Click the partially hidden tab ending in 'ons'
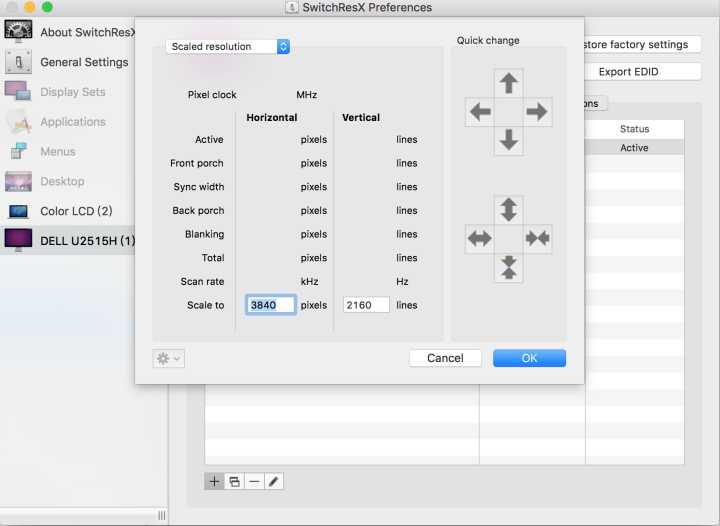Screen dimensions: 720x526 coord(596,104)
